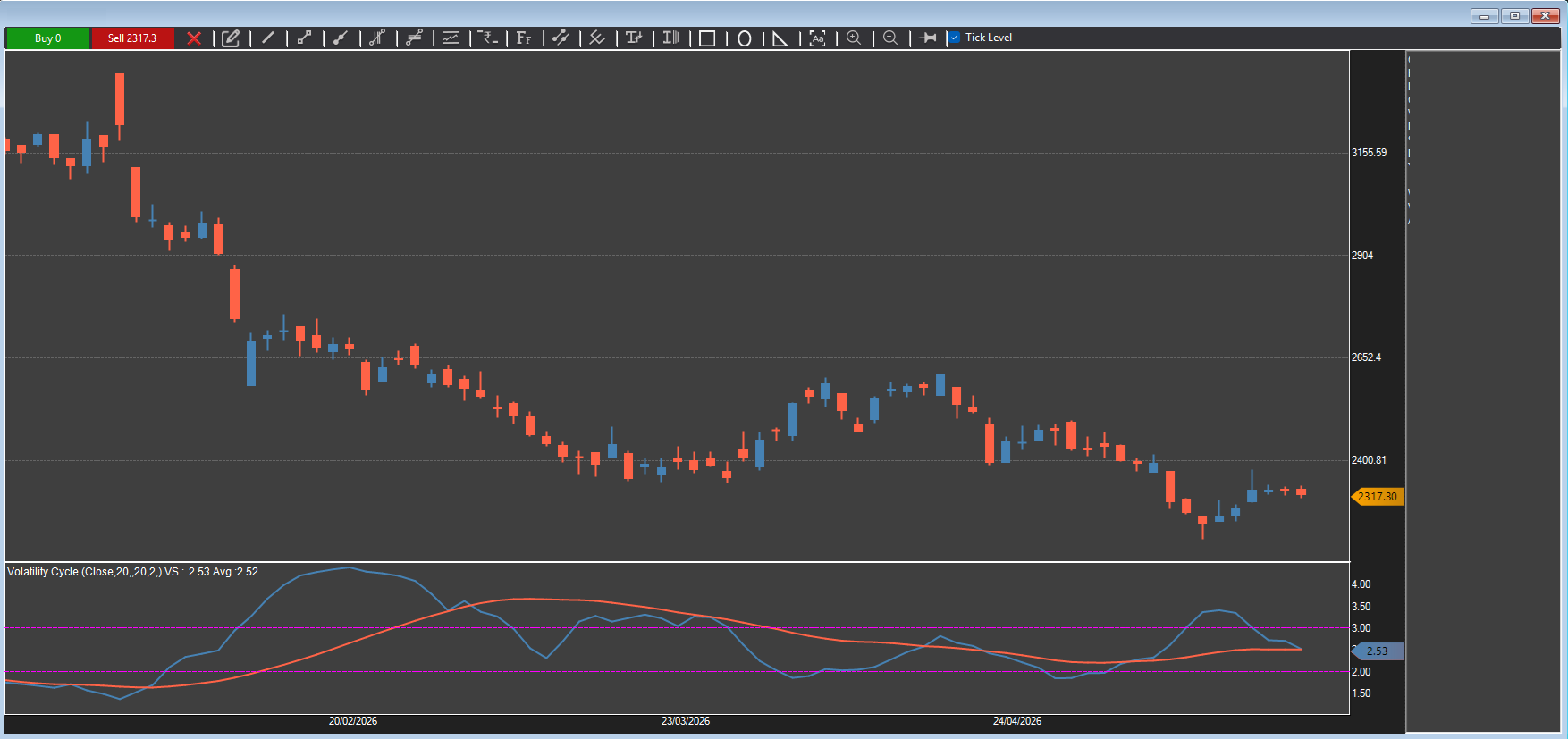Click the 3.50 indicator scale label

click(1361, 607)
